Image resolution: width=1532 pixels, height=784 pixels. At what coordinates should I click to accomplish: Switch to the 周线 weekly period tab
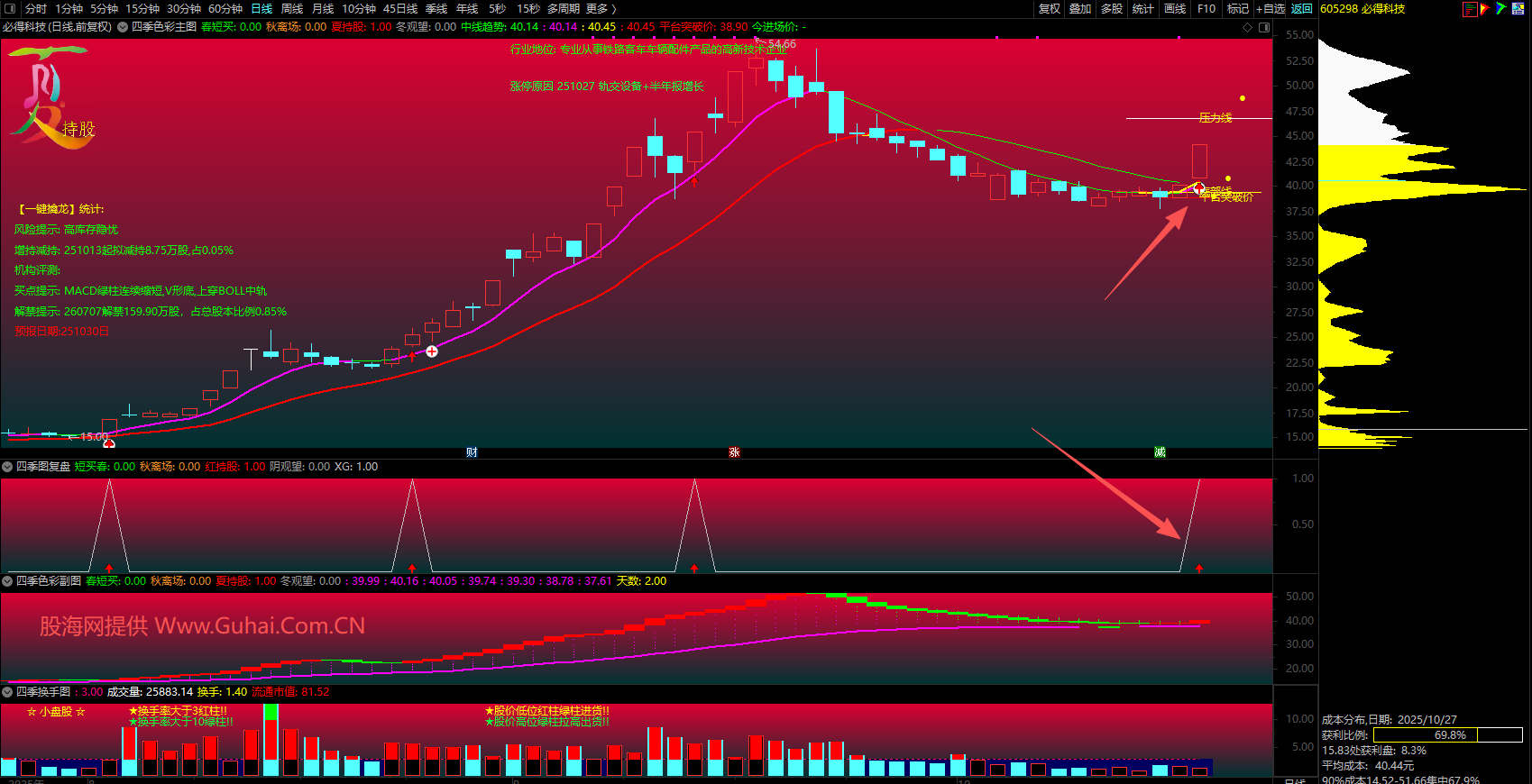click(292, 9)
